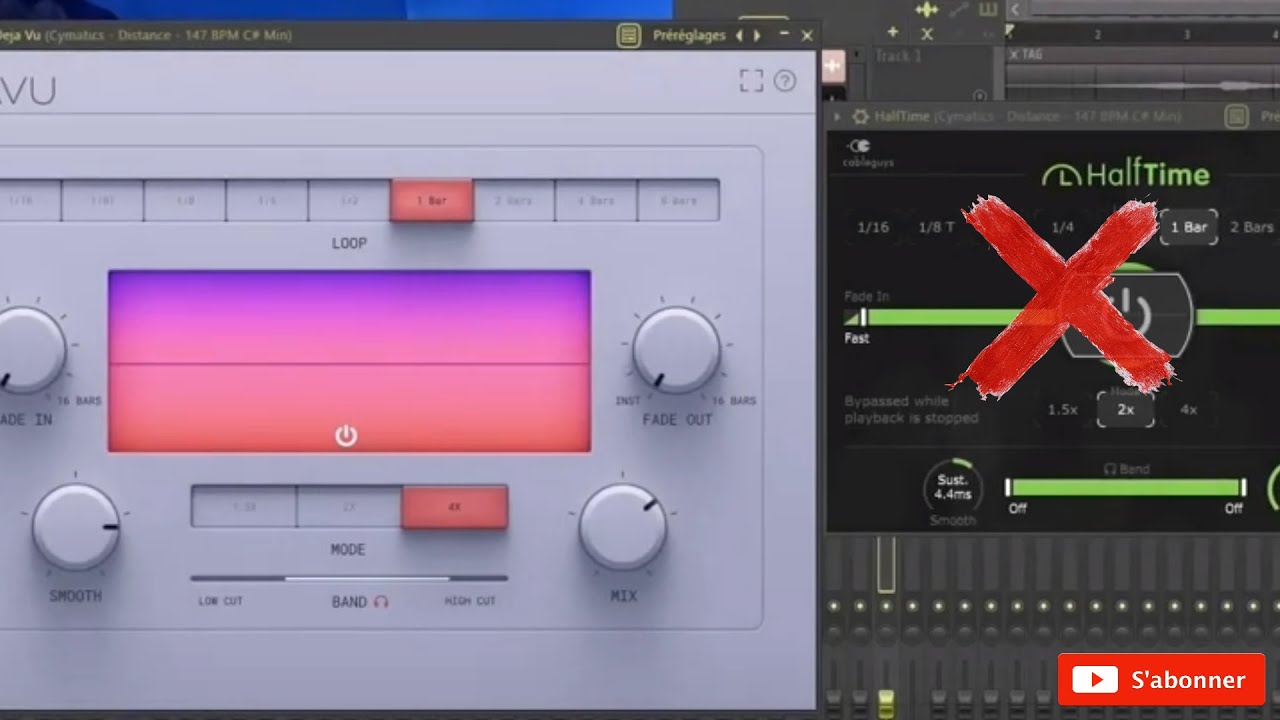Go to next preset in Deja Vu

click(757, 35)
